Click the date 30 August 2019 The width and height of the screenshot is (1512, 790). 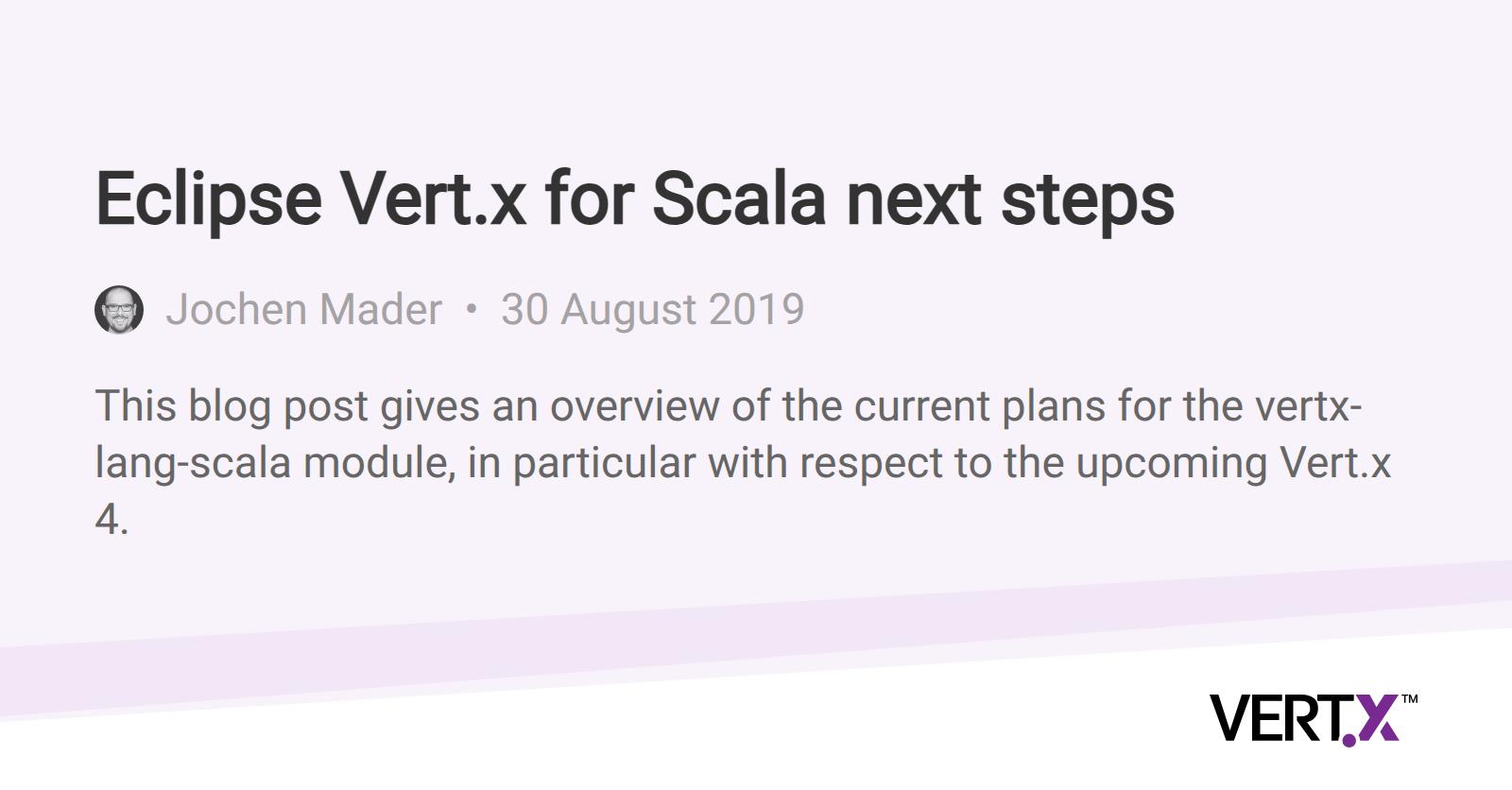click(x=653, y=309)
